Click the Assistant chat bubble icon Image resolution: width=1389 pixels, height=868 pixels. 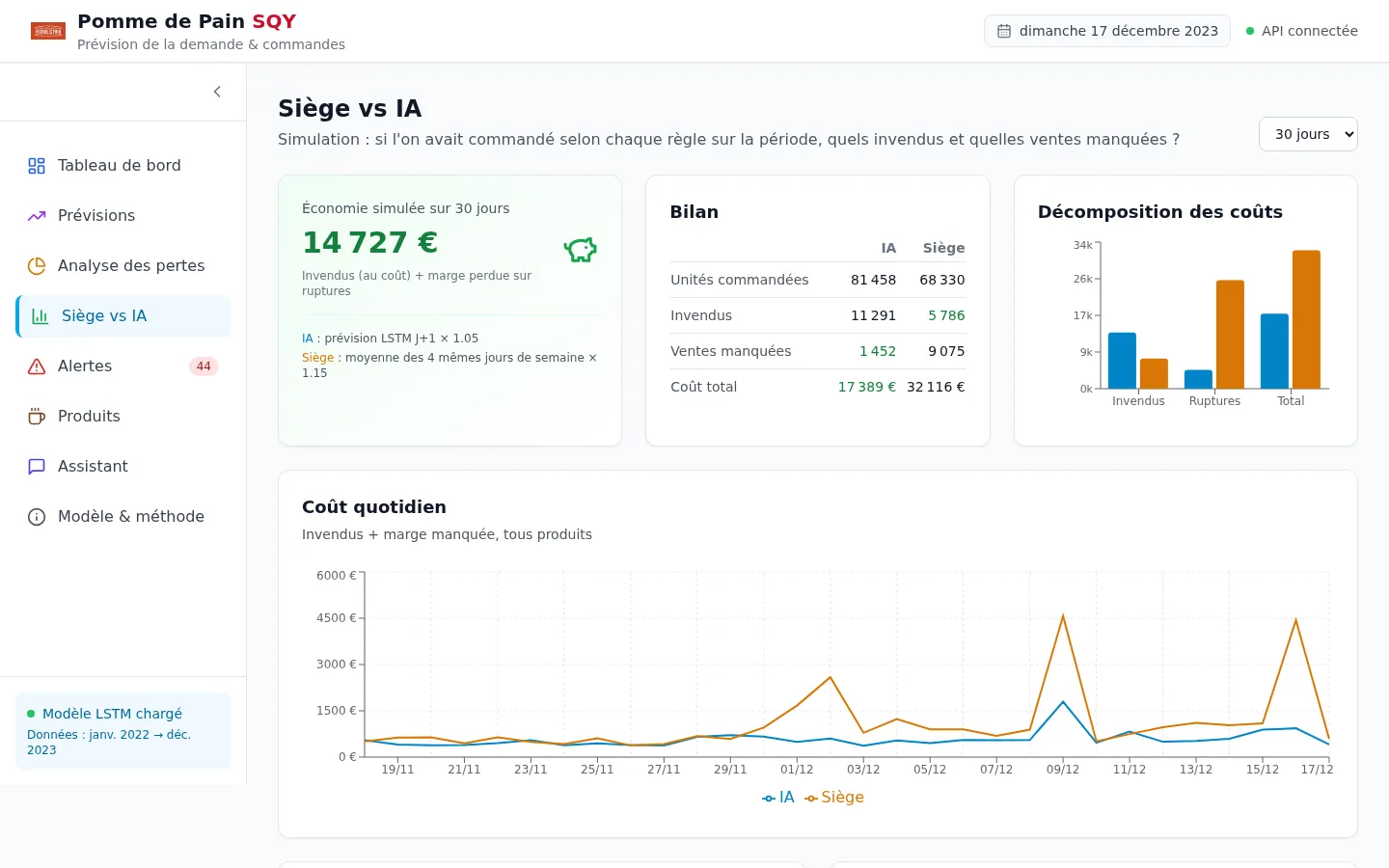(37, 467)
